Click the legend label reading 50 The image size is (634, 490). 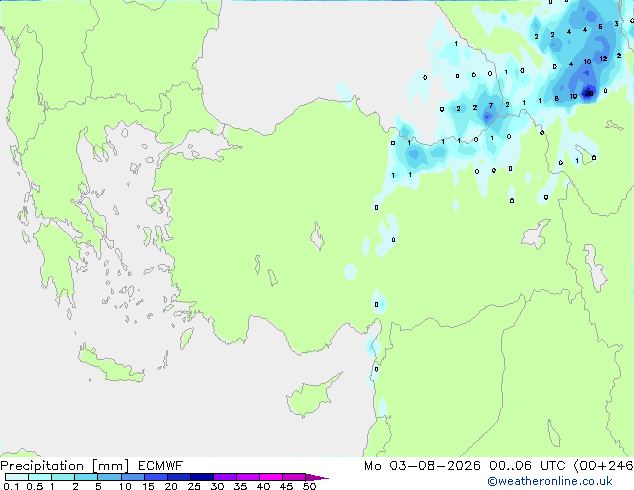click(x=309, y=486)
